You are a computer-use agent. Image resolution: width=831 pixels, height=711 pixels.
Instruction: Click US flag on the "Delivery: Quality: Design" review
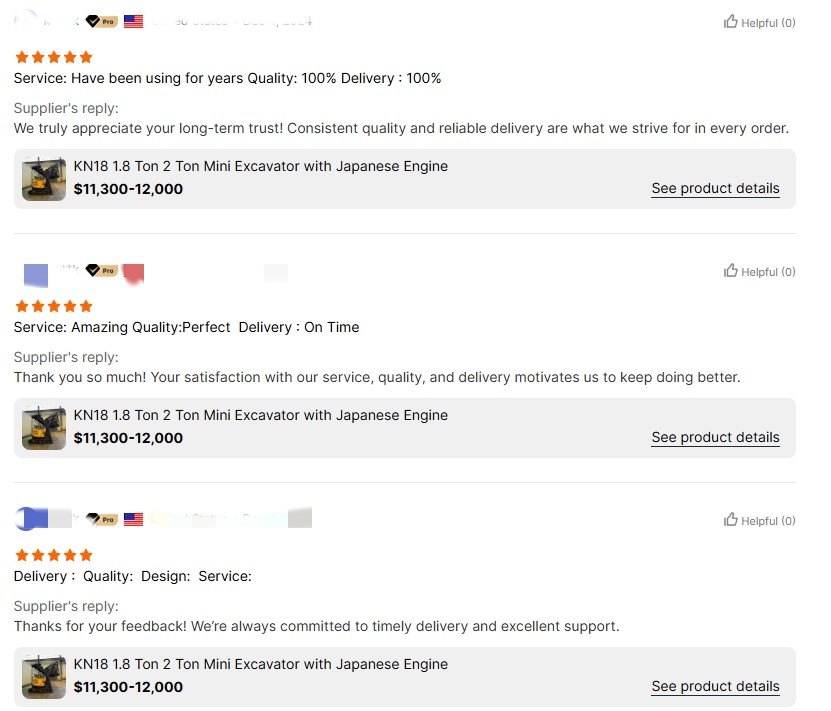tap(133, 519)
